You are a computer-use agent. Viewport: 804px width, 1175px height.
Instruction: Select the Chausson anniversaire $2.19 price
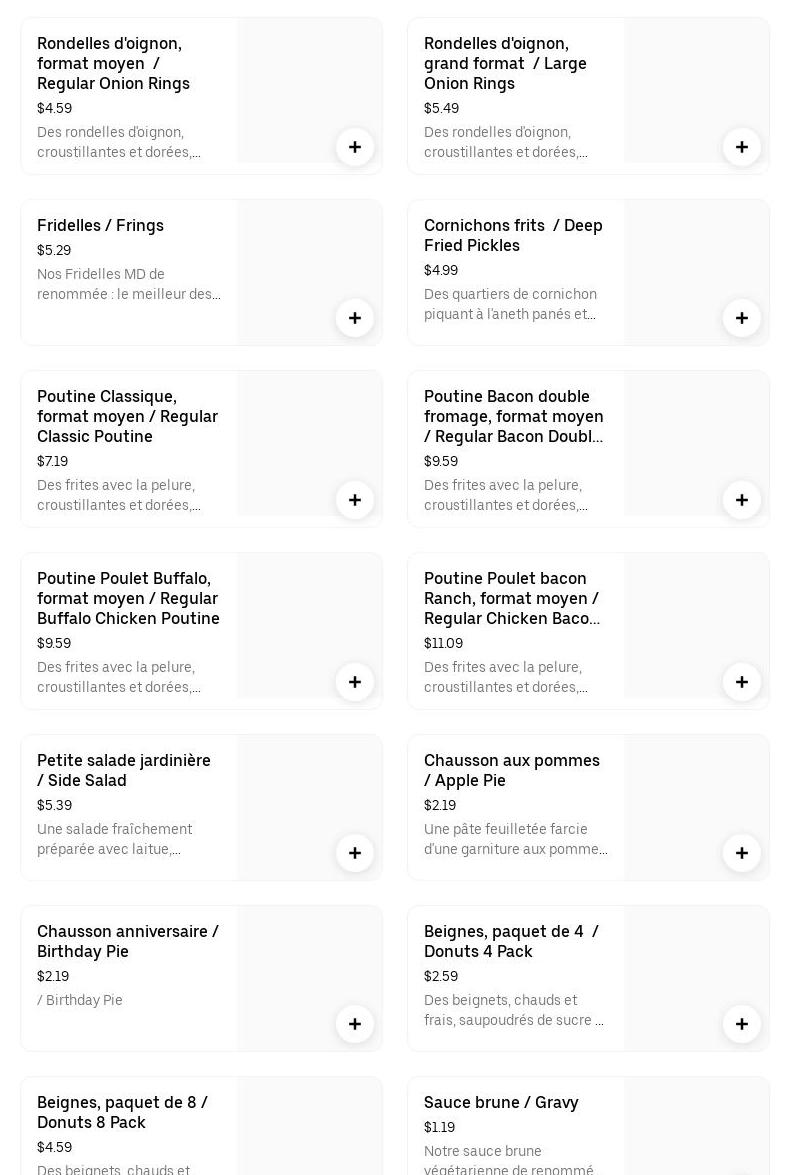click(x=53, y=977)
